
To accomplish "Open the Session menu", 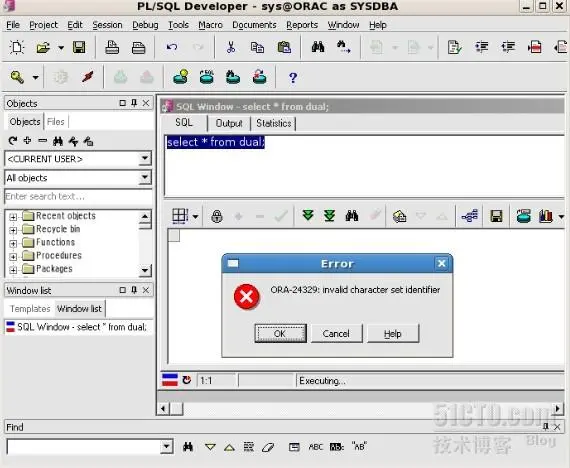I will (x=107, y=25).
